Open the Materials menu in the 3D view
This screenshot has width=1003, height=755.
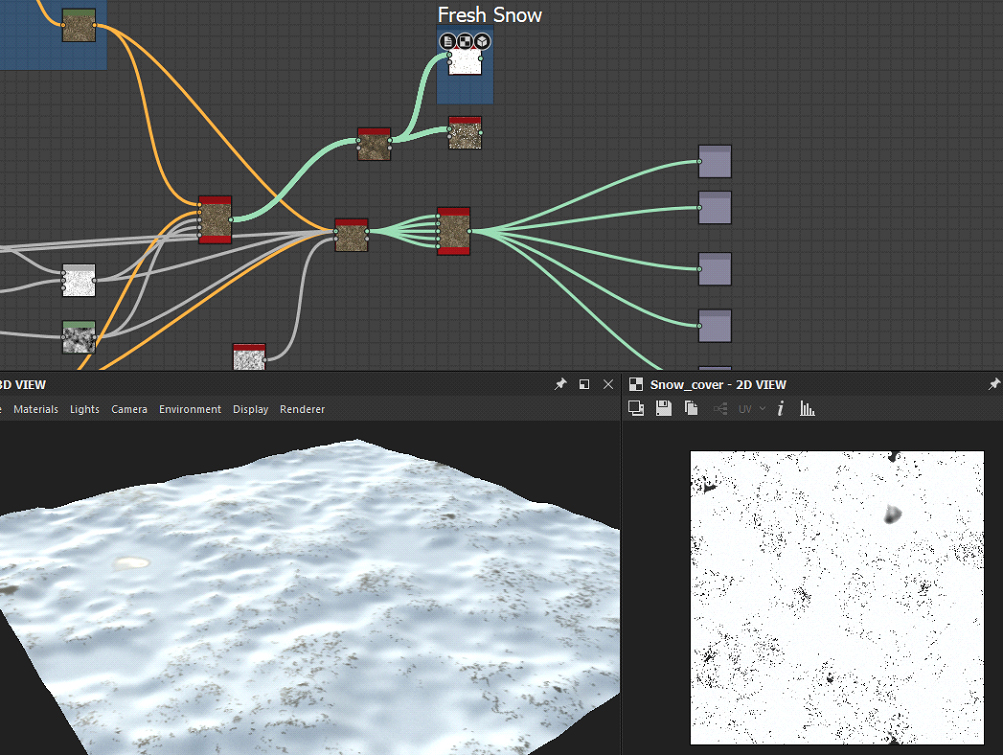pos(35,409)
